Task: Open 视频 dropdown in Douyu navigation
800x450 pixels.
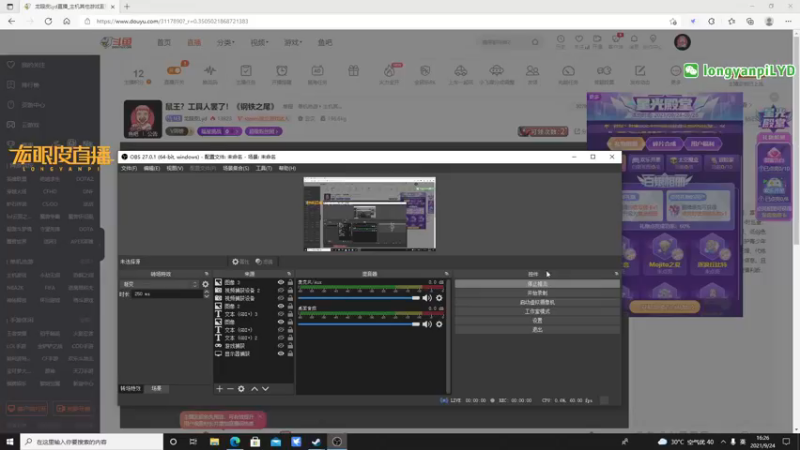Action: 259,42
